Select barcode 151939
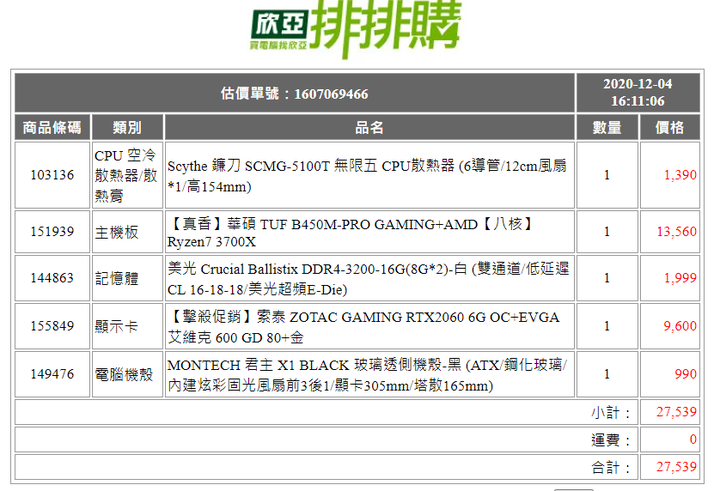This screenshot has height=491, width=720. [52, 231]
